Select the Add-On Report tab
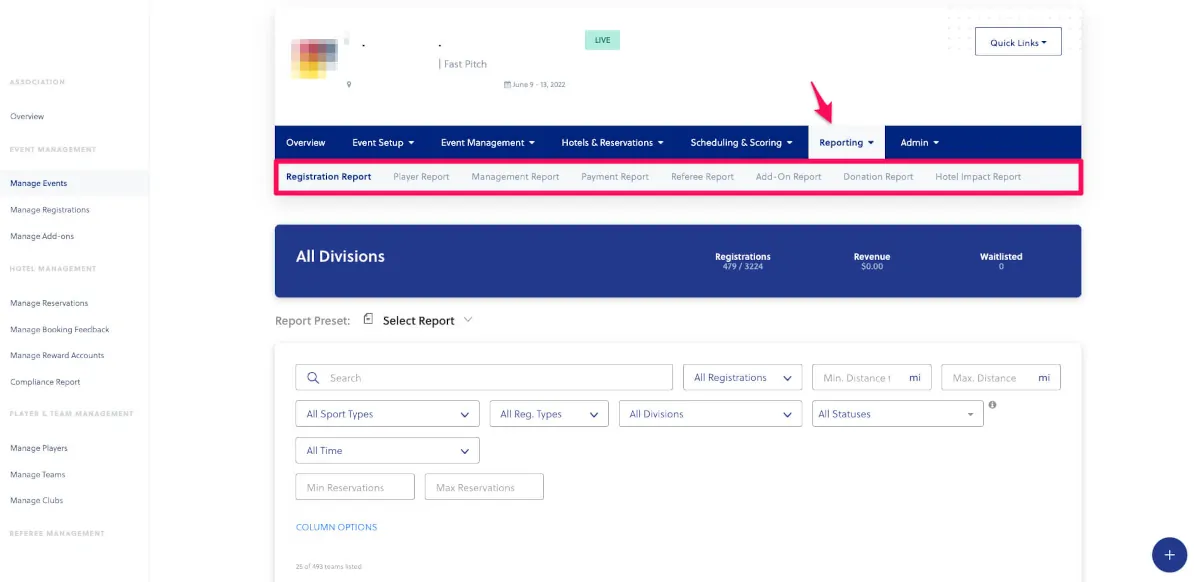 click(x=788, y=177)
